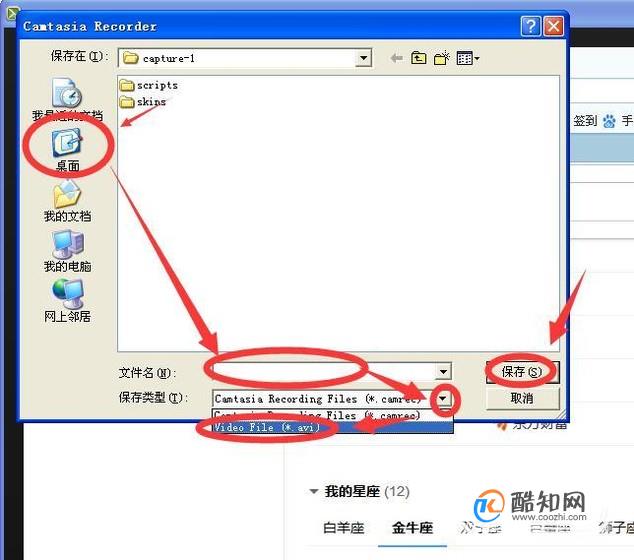
Task: Click the Cancel (取消) button
Action: point(522,398)
